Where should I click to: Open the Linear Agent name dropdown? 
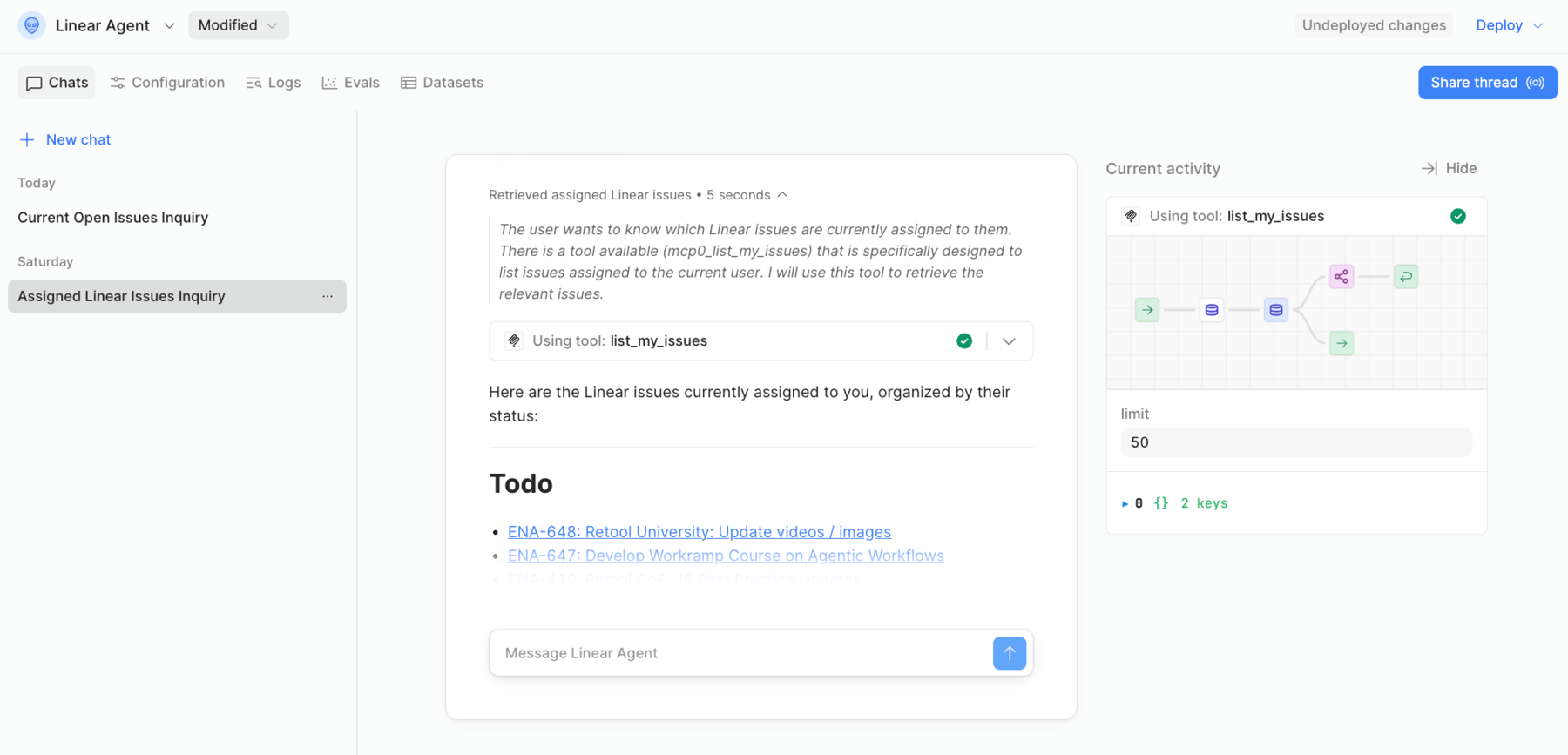click(x=169, y=26)
